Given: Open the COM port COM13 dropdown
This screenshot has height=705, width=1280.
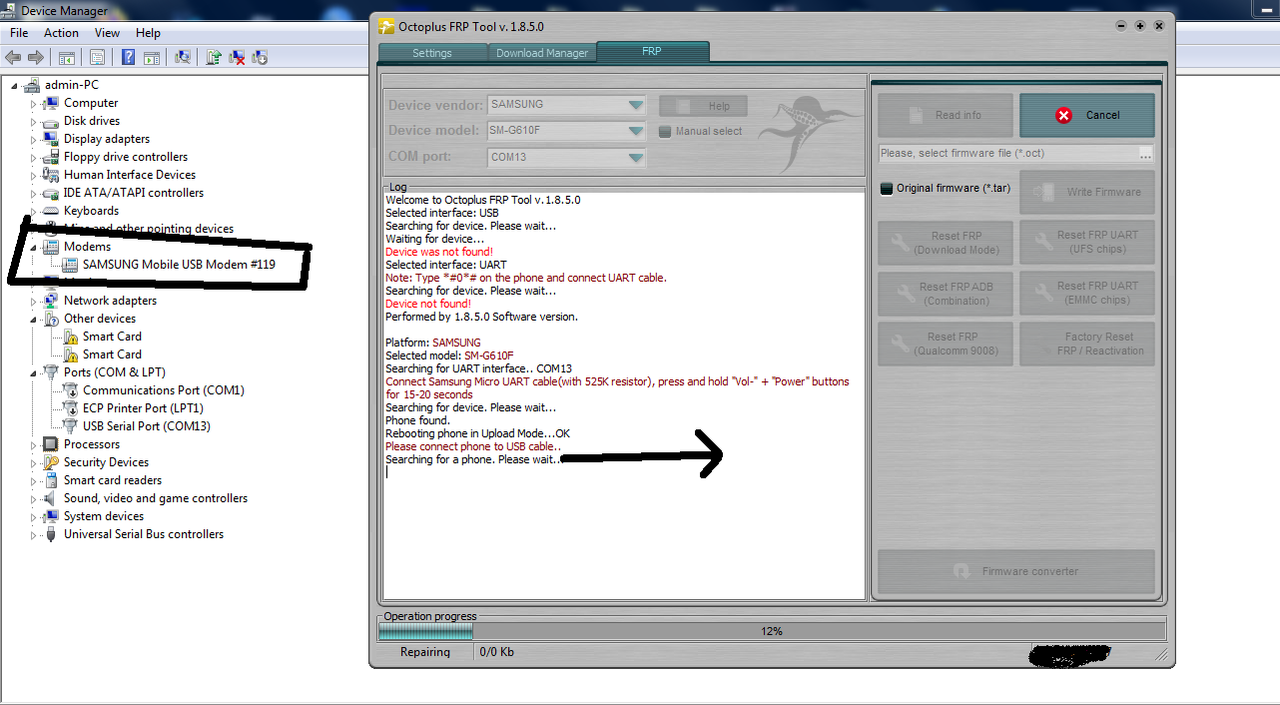Looking at the screenshot, I should [636, 157].
